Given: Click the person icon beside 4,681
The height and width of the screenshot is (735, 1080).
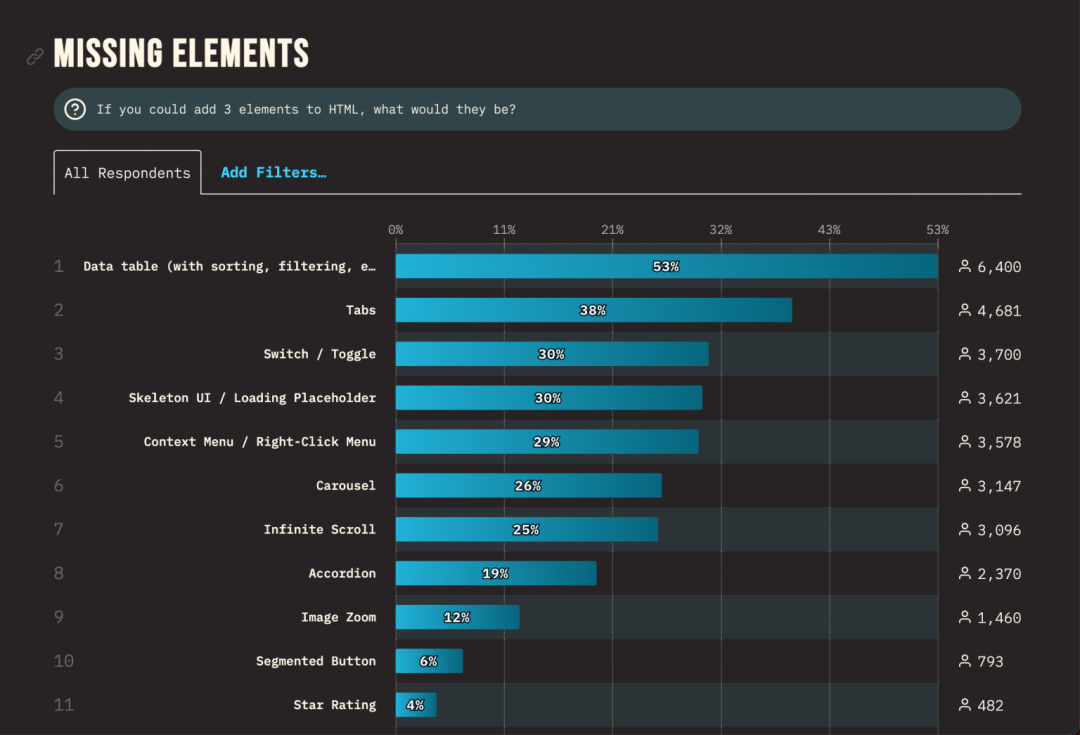Looking at the screenshot, I should point(965,310).
